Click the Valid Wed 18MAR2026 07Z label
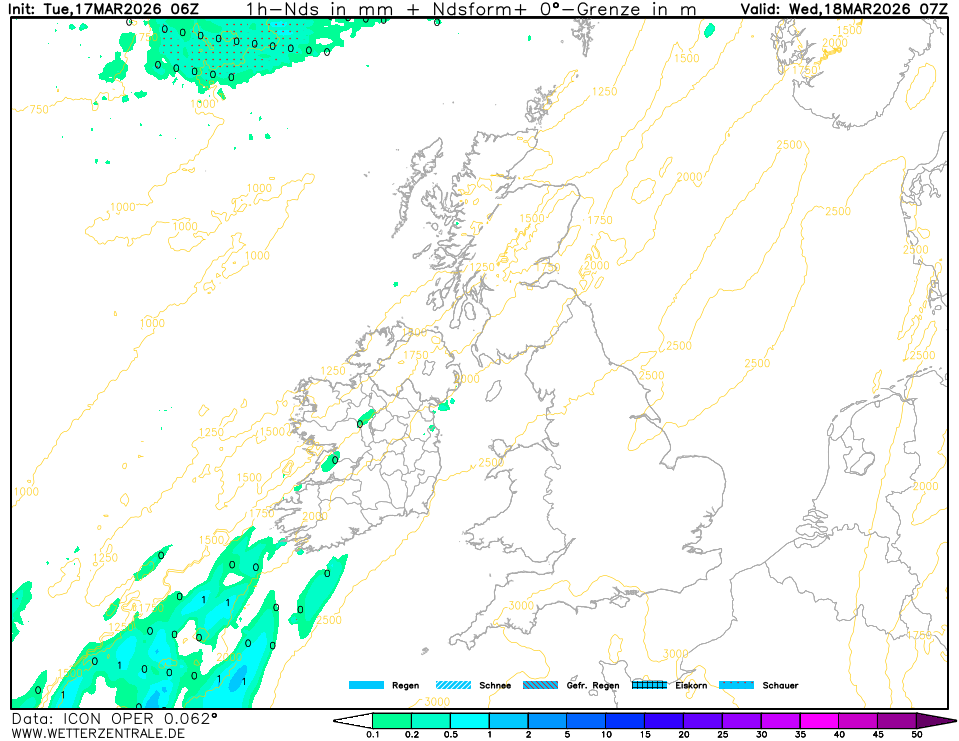Screen dimensions: 959x741 843,9
